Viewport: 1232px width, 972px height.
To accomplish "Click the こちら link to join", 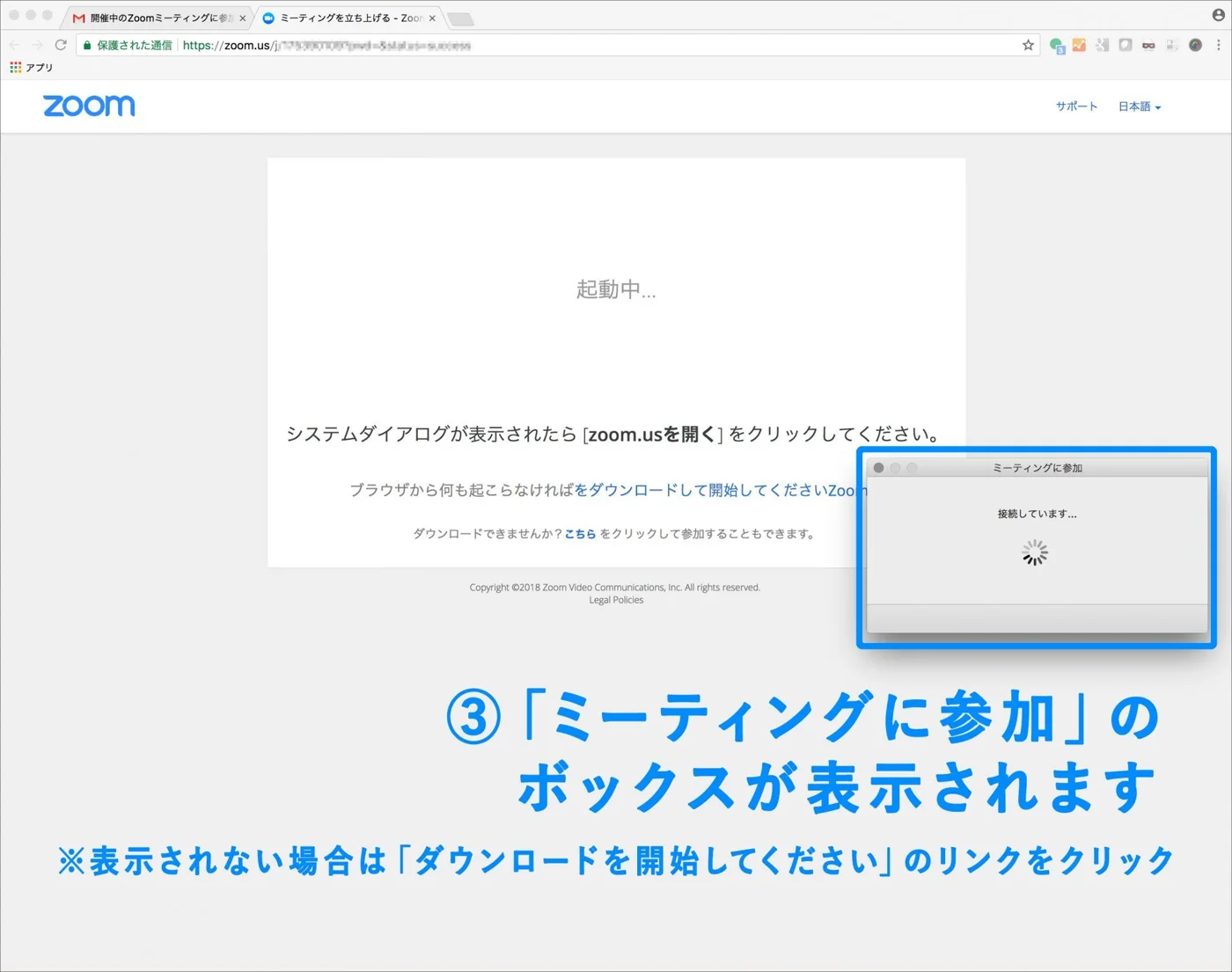I will click(580, 534).
